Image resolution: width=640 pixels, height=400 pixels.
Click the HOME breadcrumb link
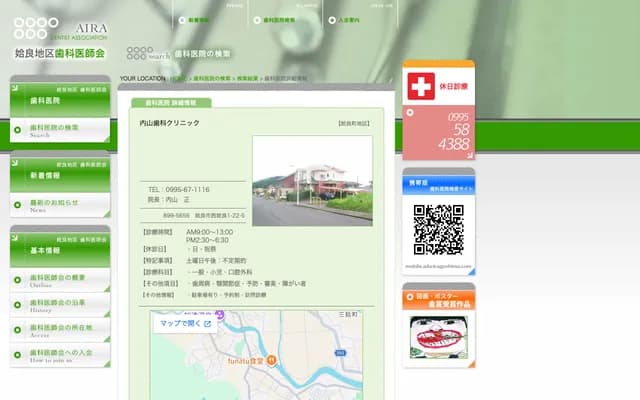(x=178, y=78)
